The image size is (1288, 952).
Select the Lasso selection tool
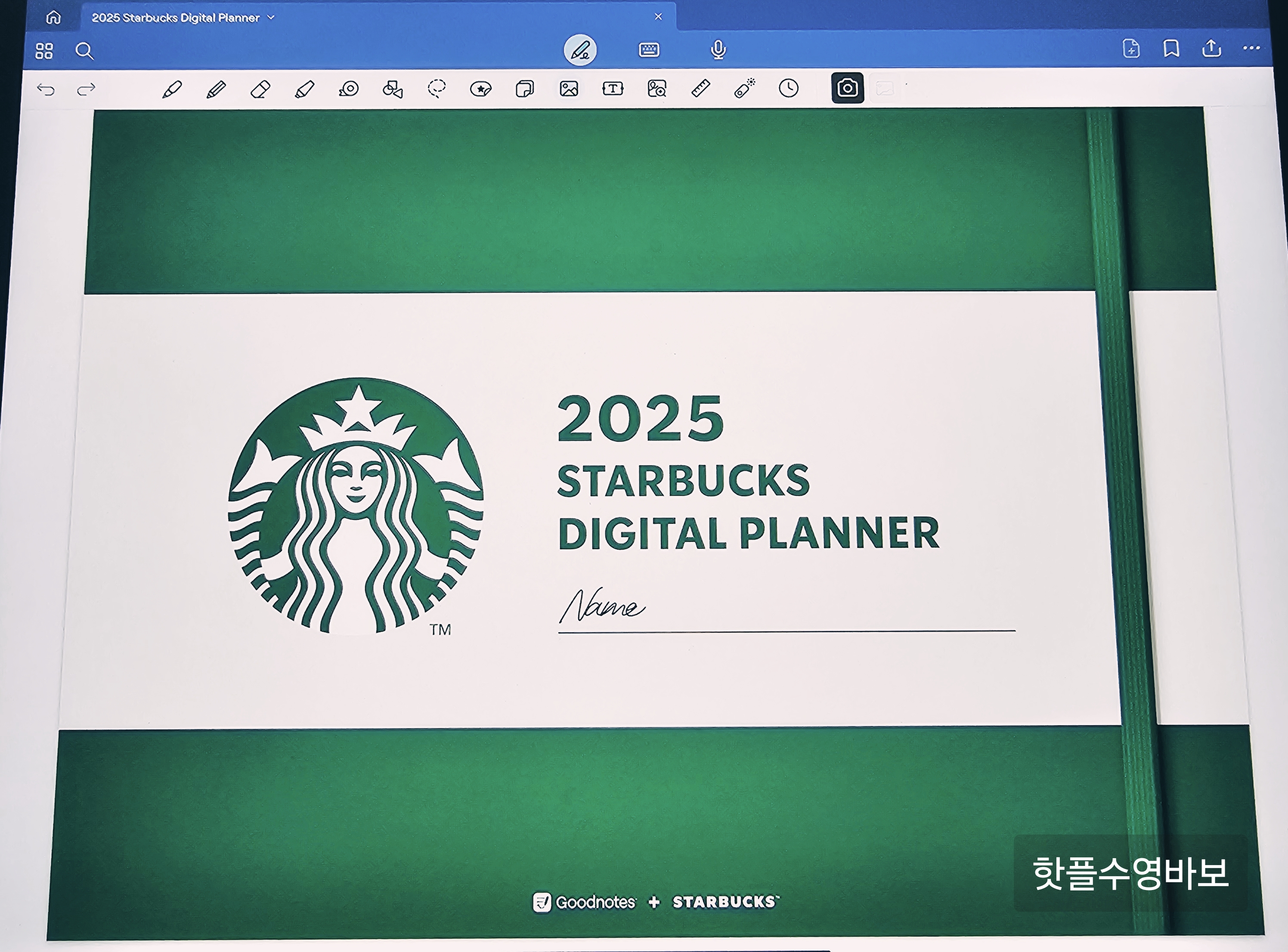click(437, 89)
